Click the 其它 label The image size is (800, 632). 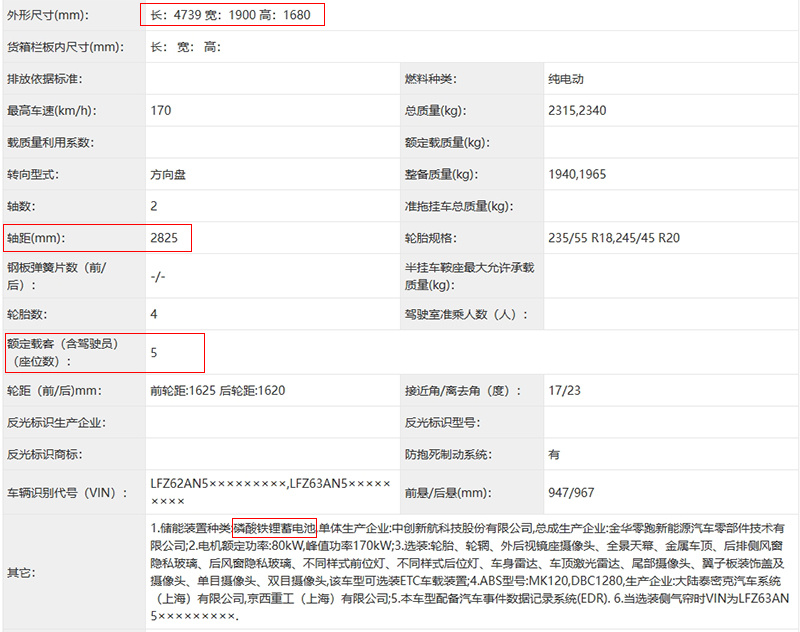[21, 573]
